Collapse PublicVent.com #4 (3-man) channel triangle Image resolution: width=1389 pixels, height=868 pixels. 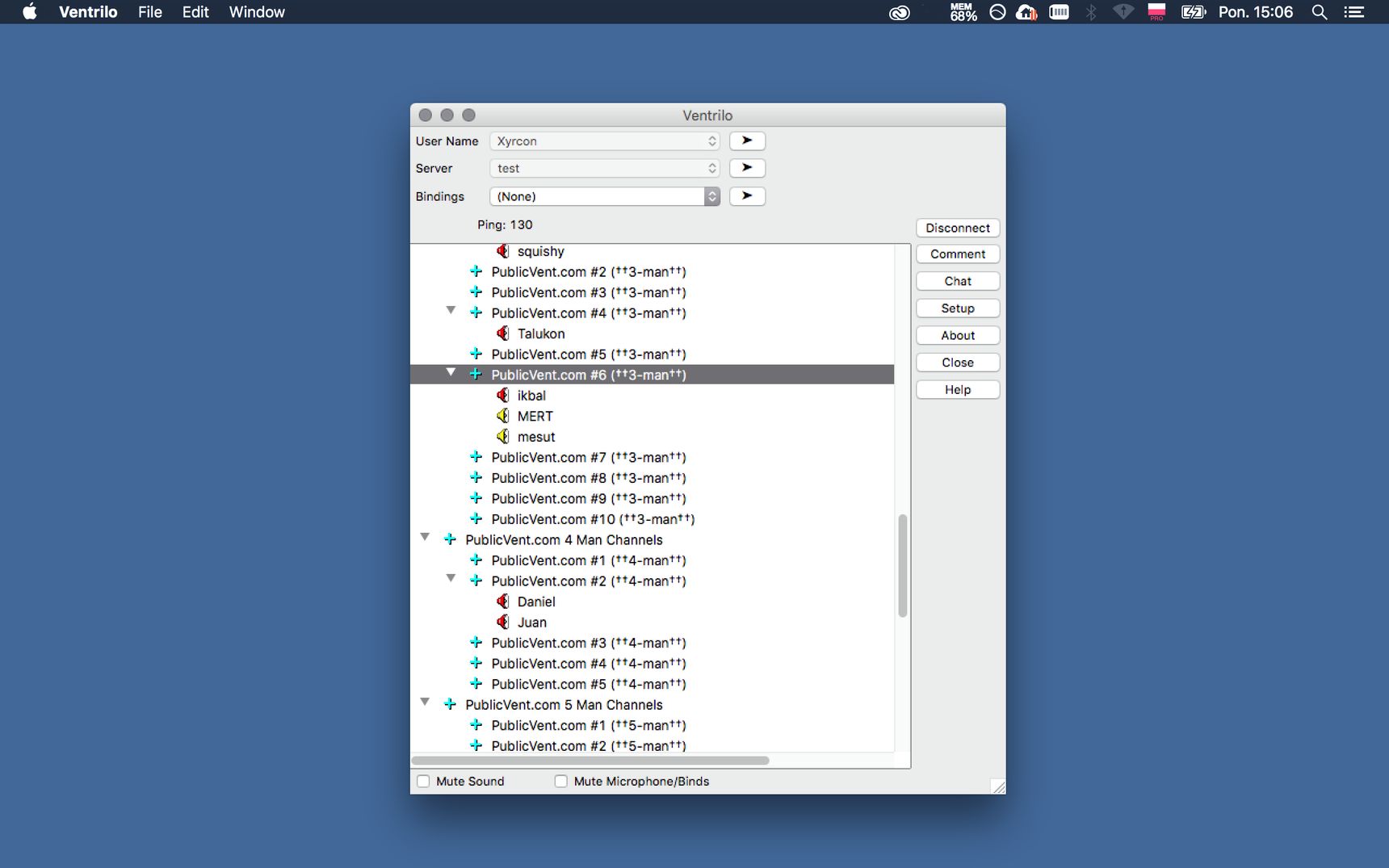(x=451, y=310)
